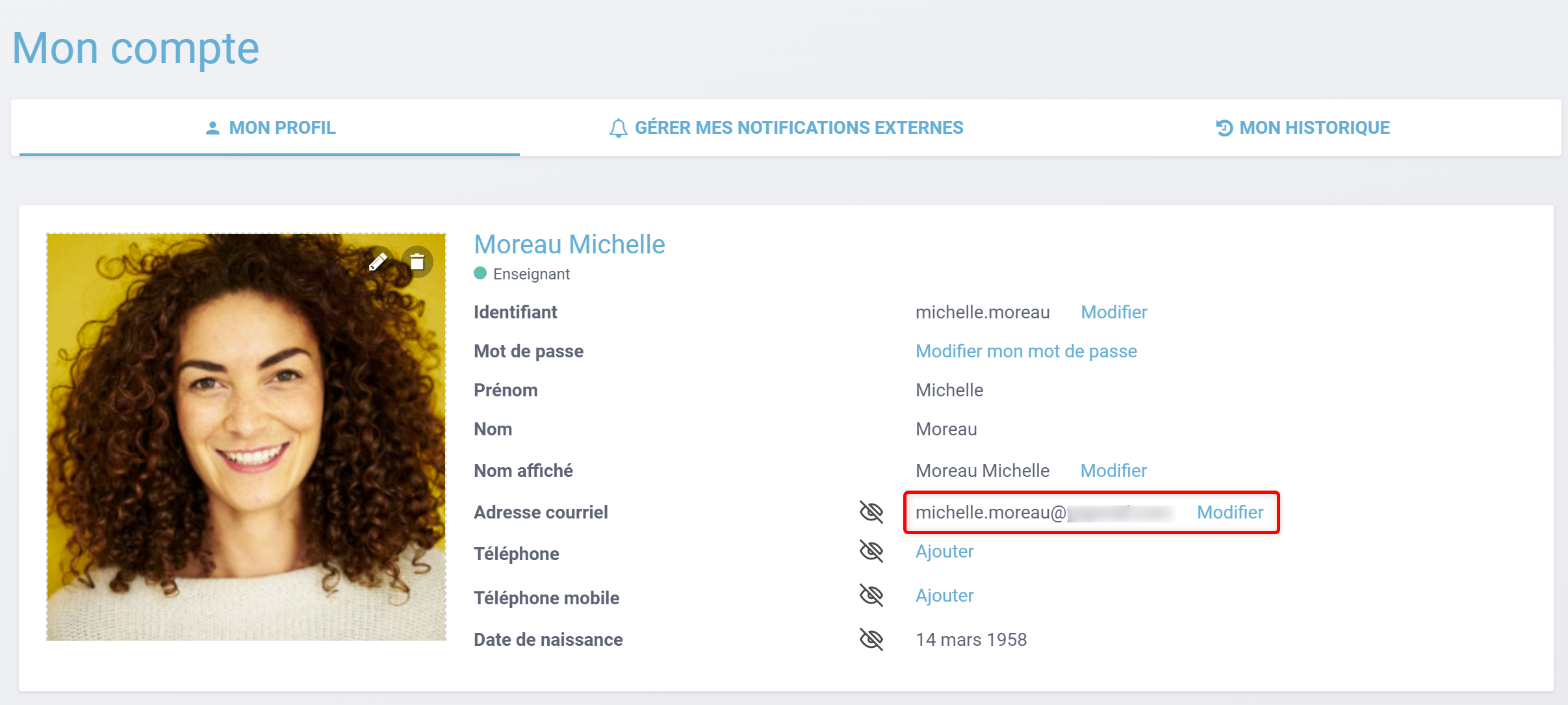Open the Mon Historique tab
The width and height of the screenshot is (1568, 705).
(1314, 128)
